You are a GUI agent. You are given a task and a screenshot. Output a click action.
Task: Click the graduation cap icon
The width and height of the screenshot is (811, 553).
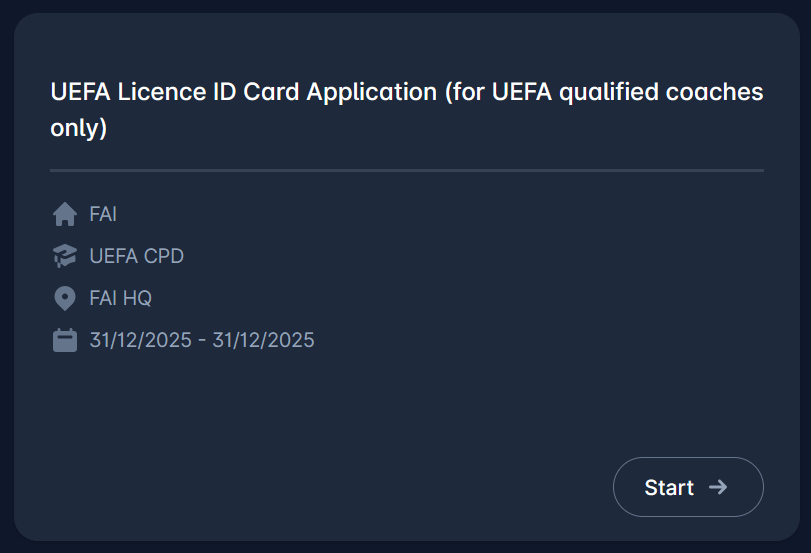(x=65, y=257)
